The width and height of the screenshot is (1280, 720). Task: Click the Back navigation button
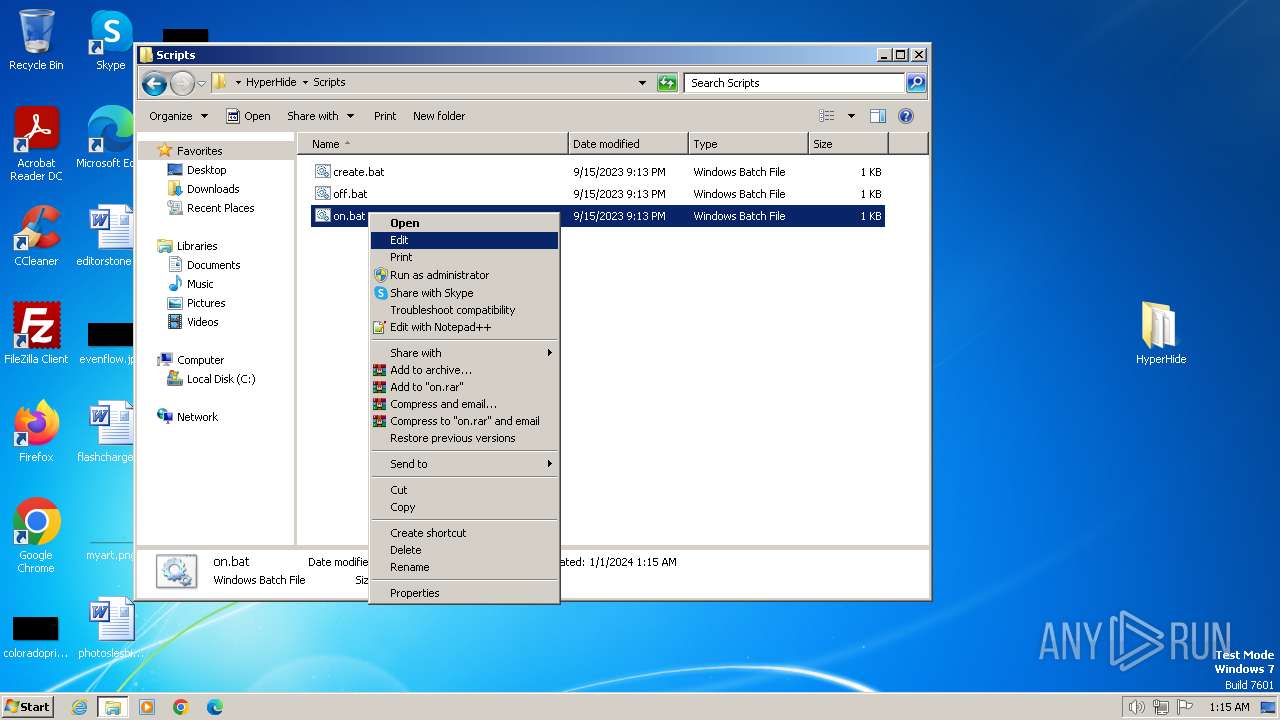point(154,83)
